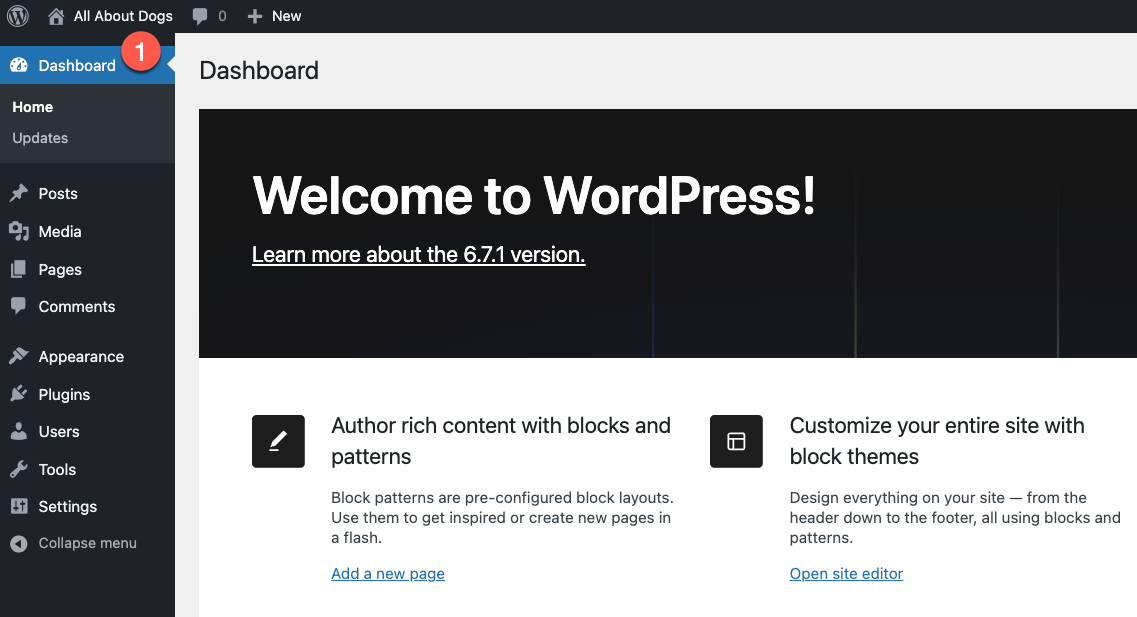
Task: Click Customize your entire site heading
Action: [937, 441]
